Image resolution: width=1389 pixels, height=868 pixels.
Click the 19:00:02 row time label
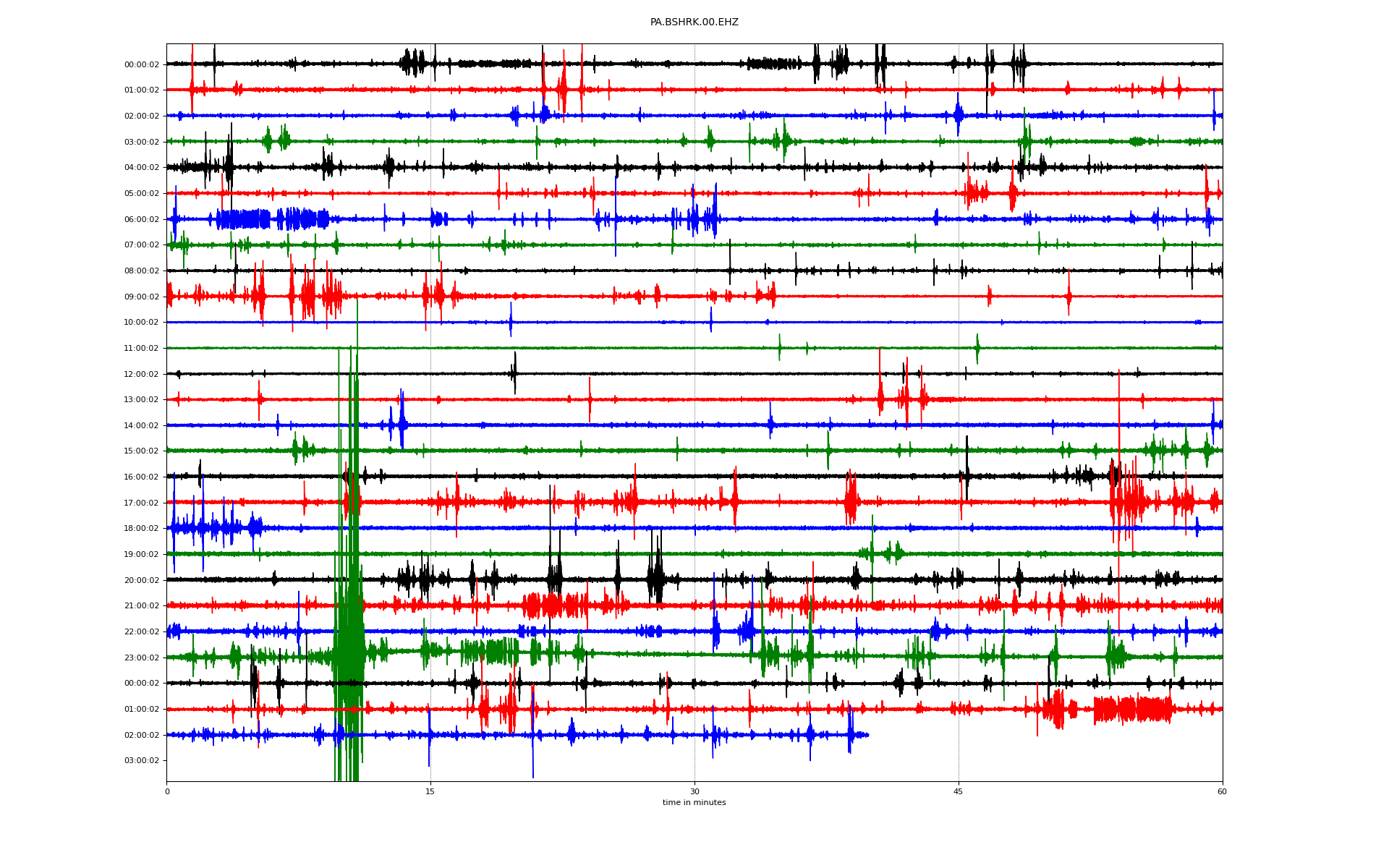pyautogui.click(x=142, y=555)
